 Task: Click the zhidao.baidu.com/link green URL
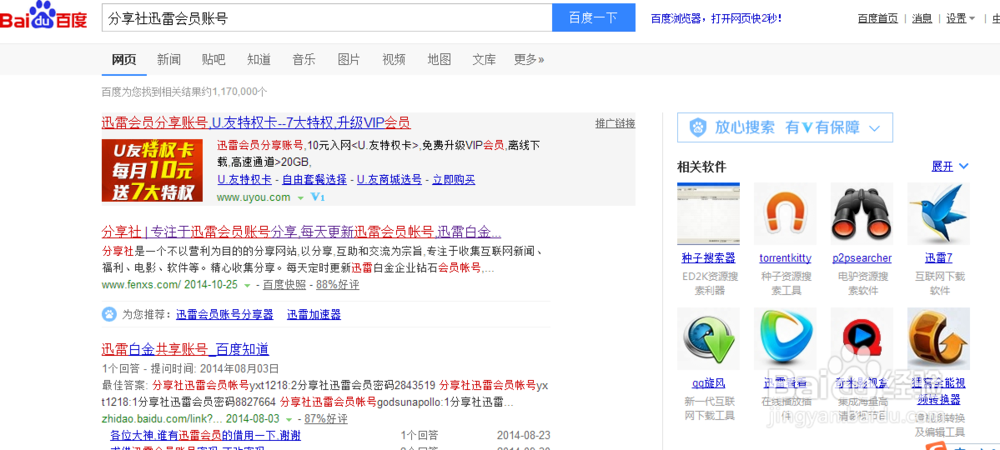click(161, 419)
